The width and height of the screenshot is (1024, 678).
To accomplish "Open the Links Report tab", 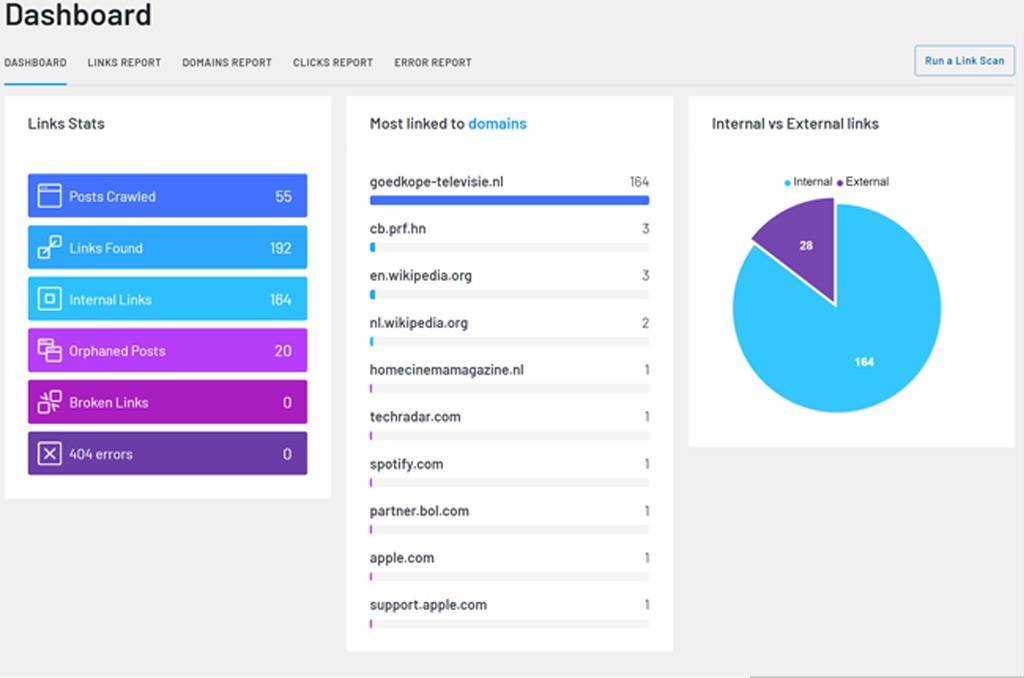I will point(124,62).
